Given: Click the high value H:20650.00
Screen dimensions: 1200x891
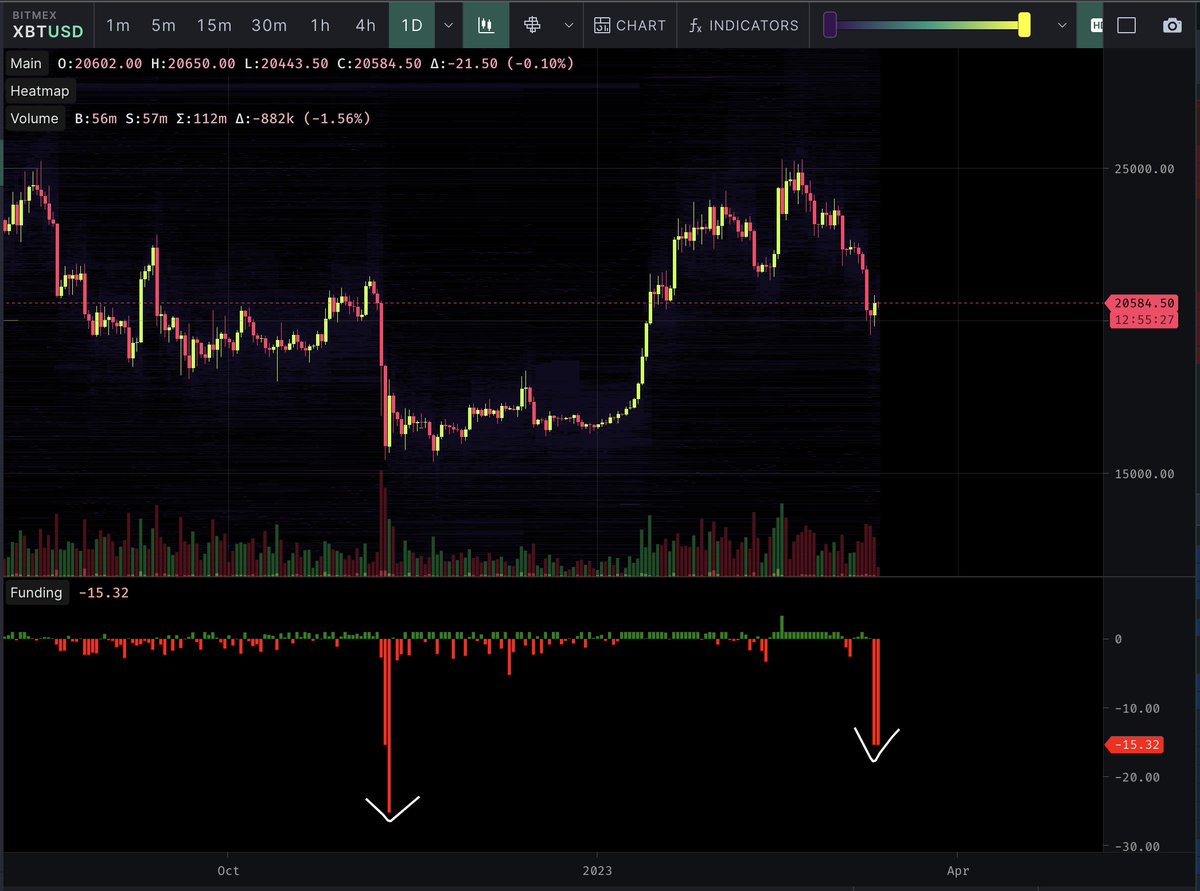Looking at the screenshot, I should click(195, 63).
